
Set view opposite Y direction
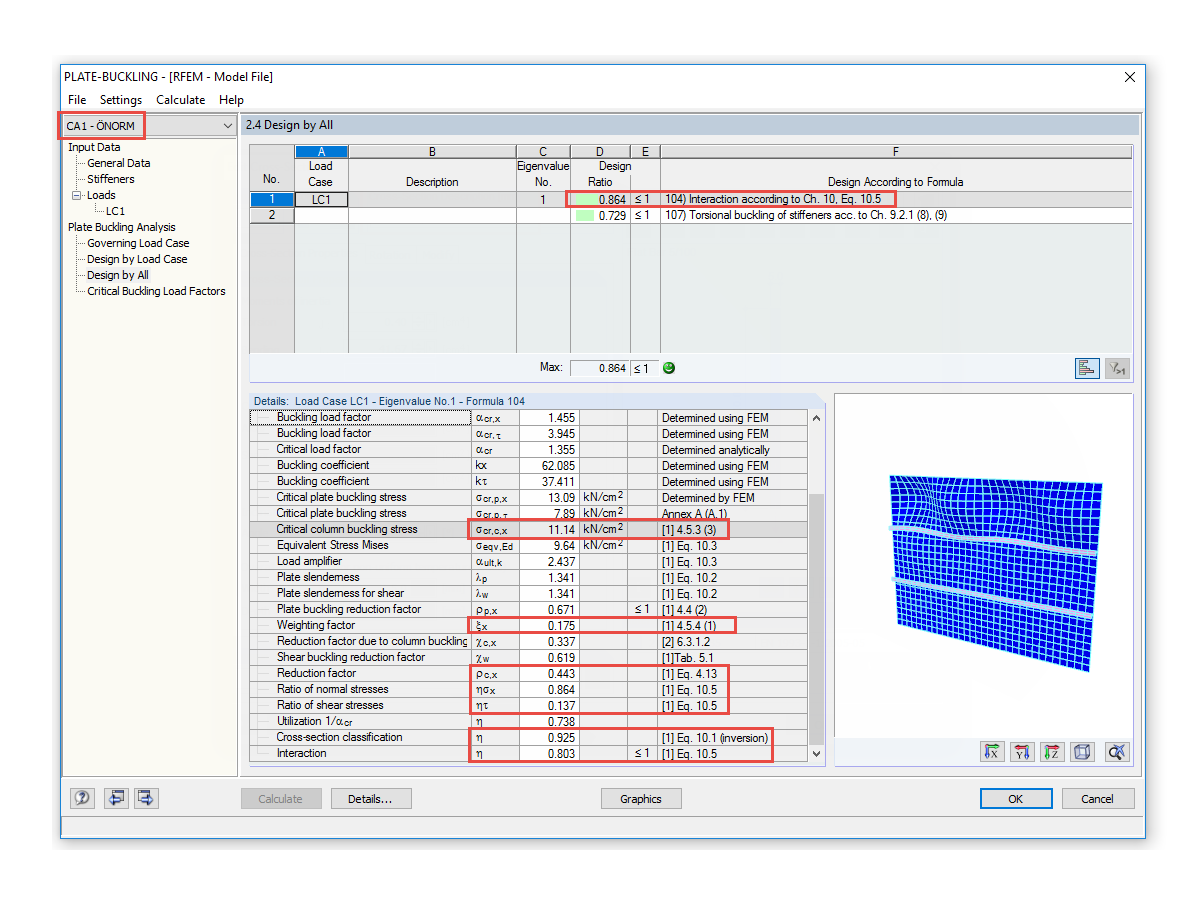pos(1022,751)
